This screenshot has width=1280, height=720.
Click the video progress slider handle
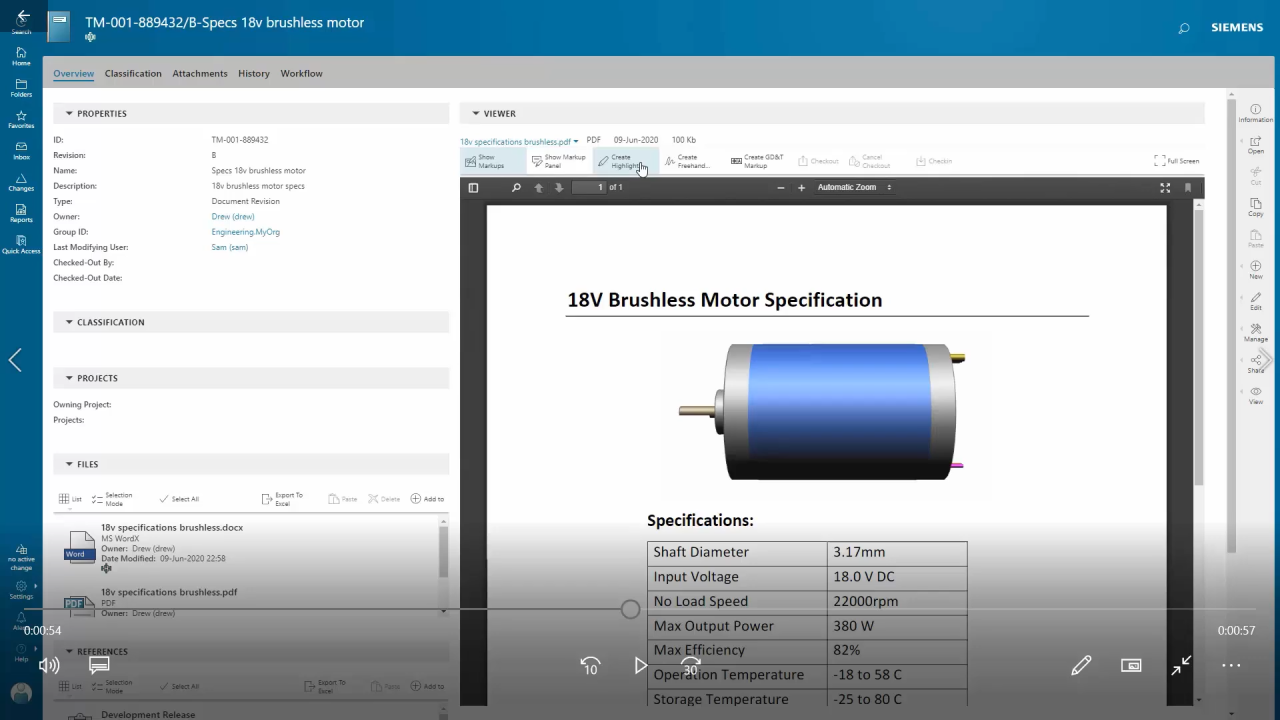click(630, 609)
